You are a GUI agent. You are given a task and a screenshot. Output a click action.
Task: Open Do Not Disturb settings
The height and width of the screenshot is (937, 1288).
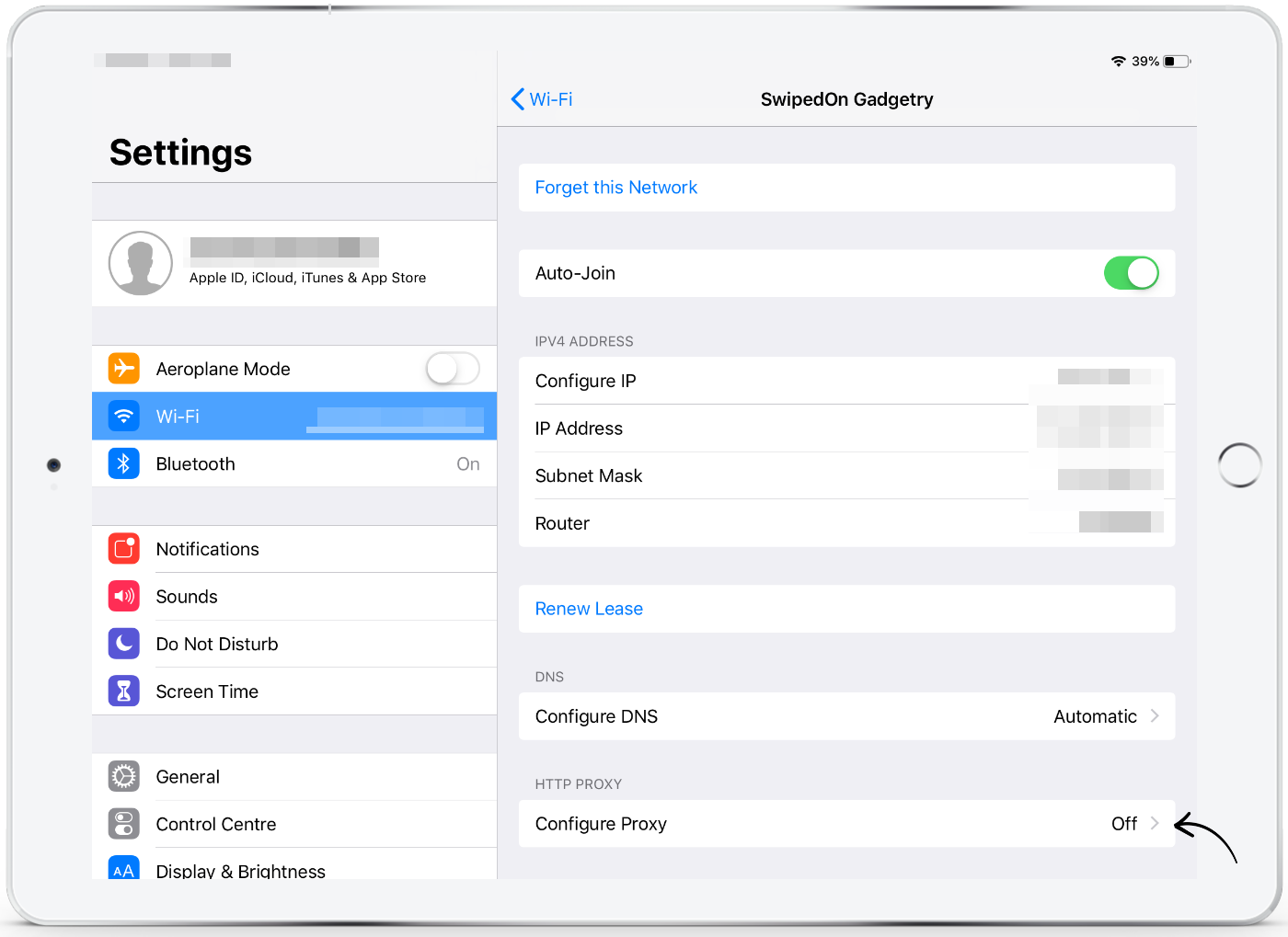coord(294,644)
